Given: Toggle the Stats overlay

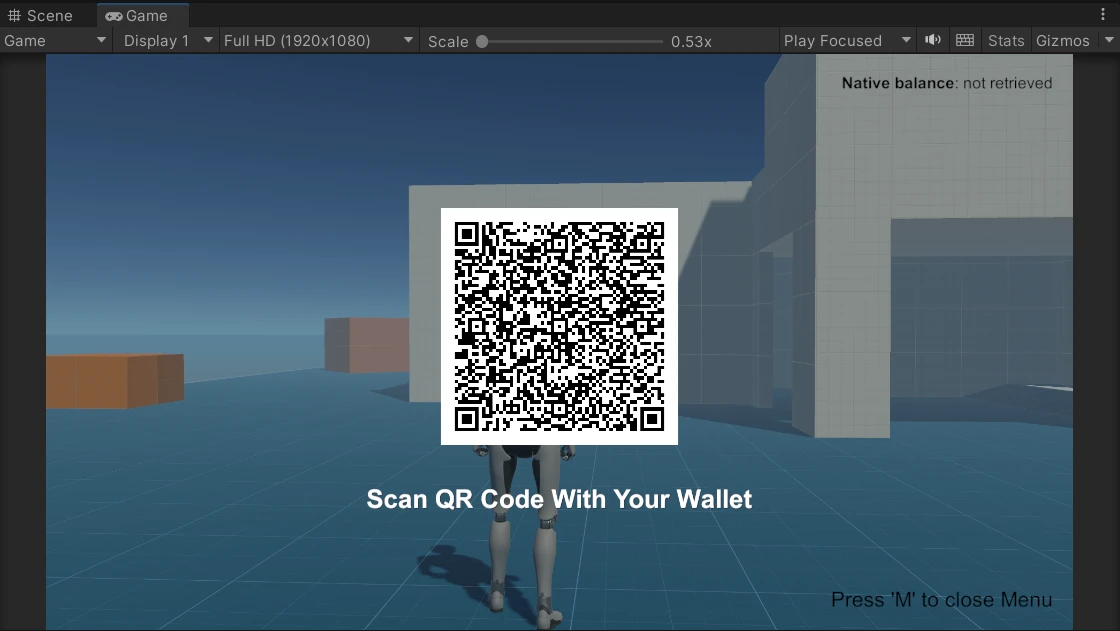Looking at the screenshot, I should (x=1005, y=40).
